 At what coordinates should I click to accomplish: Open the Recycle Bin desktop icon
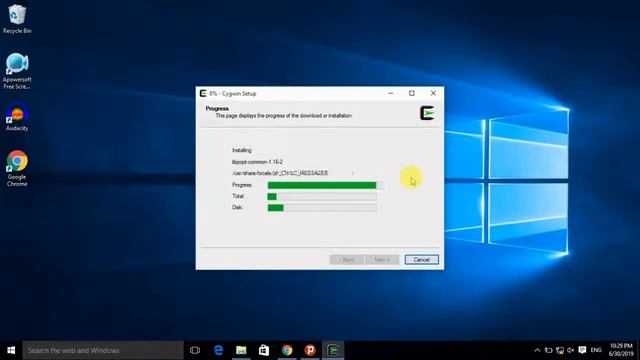pyautogui.click(x=17, y=19)
